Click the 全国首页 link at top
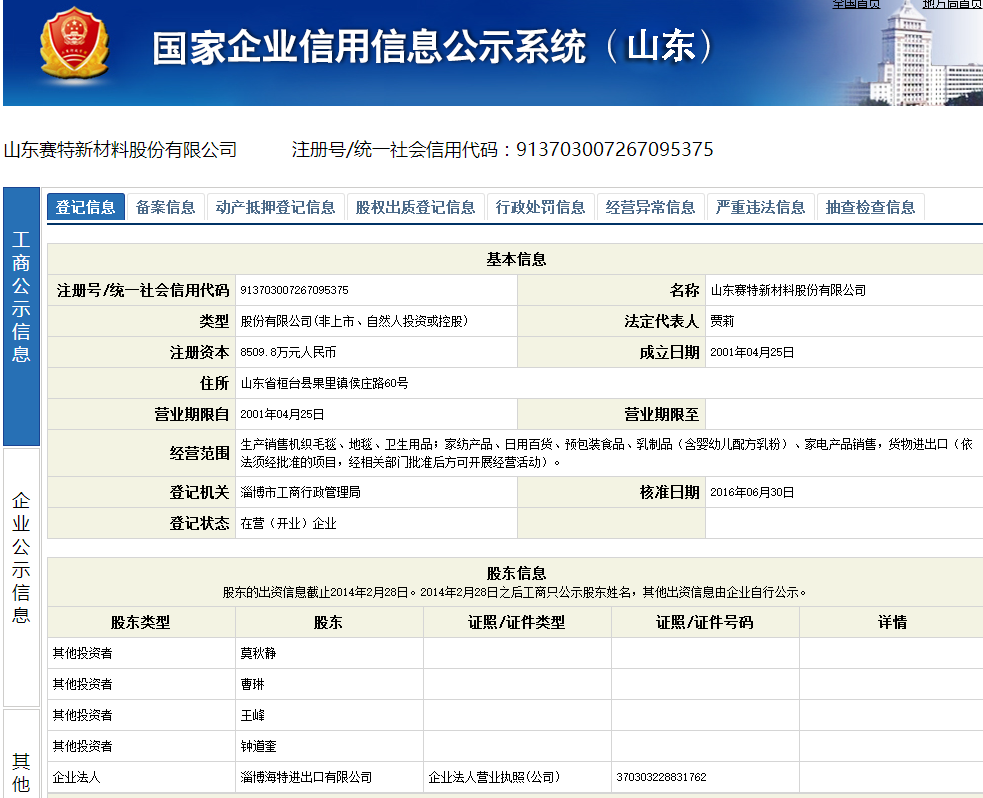The height and width of the screenshot is (798, 983). click(856, 4)
